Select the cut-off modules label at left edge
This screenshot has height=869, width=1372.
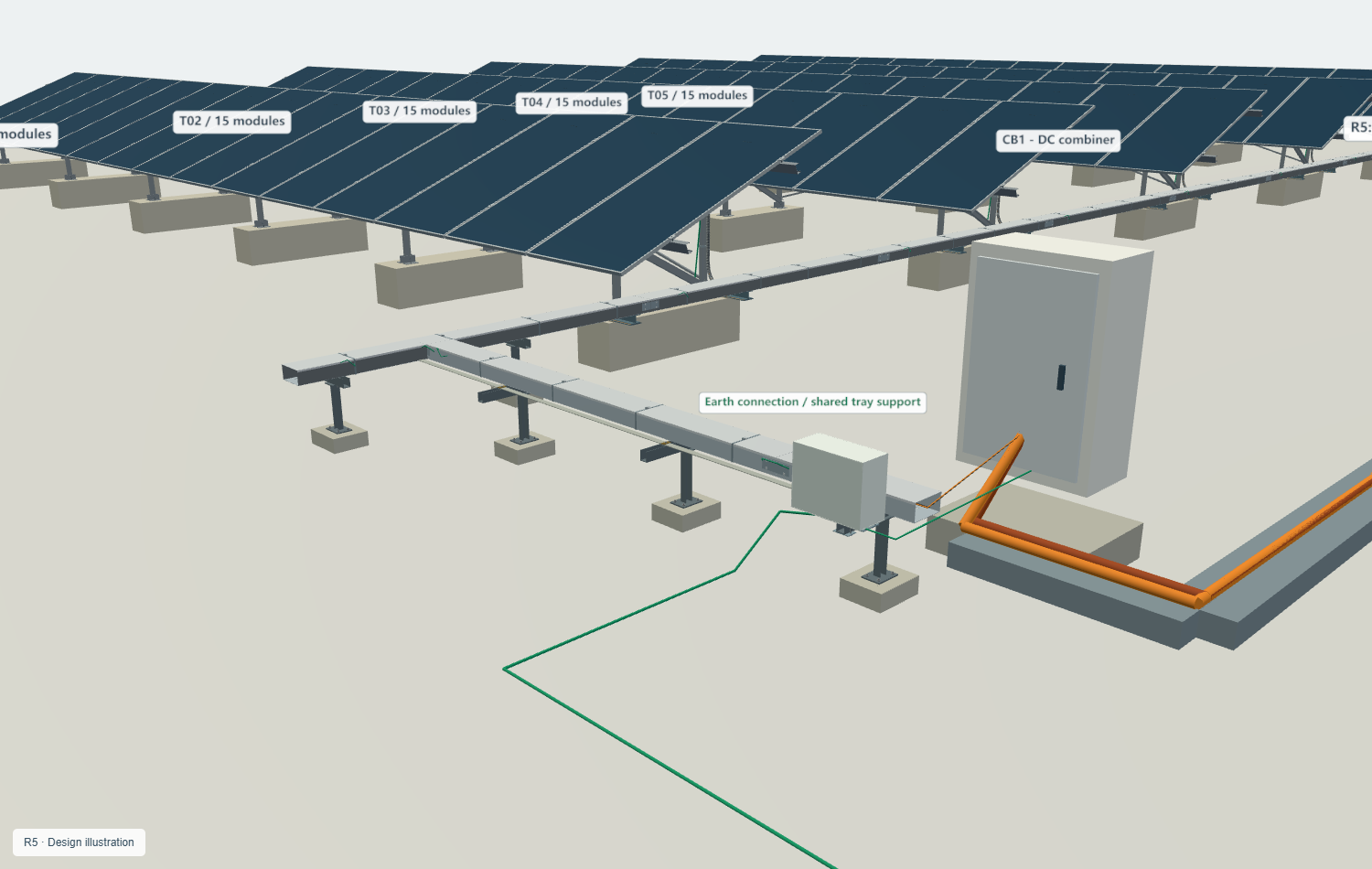pyautogui.click(x=27, y=134)
